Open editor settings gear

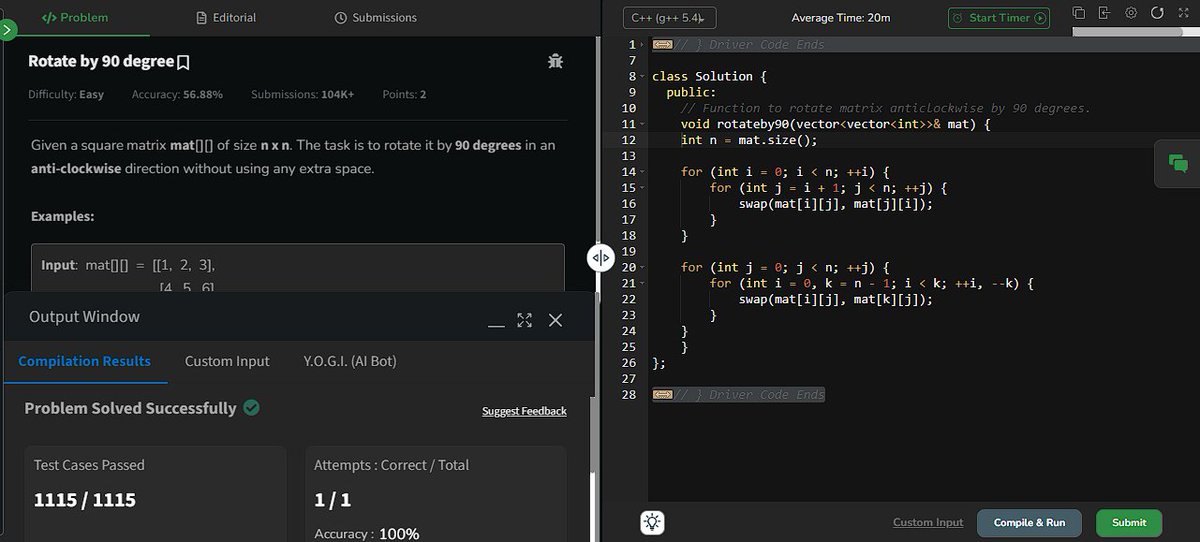pyautogui.click(x=1131, y=13)
